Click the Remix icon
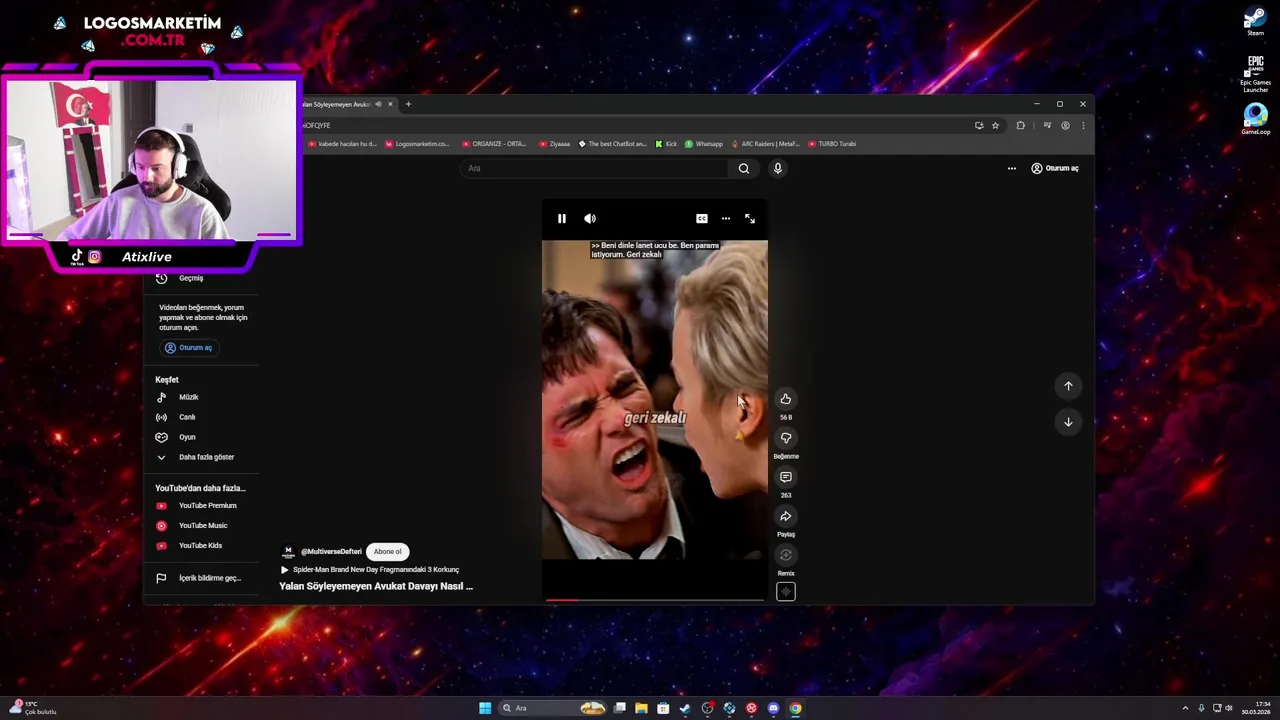Screen dimensions: 1280x720 click(786, 555)
